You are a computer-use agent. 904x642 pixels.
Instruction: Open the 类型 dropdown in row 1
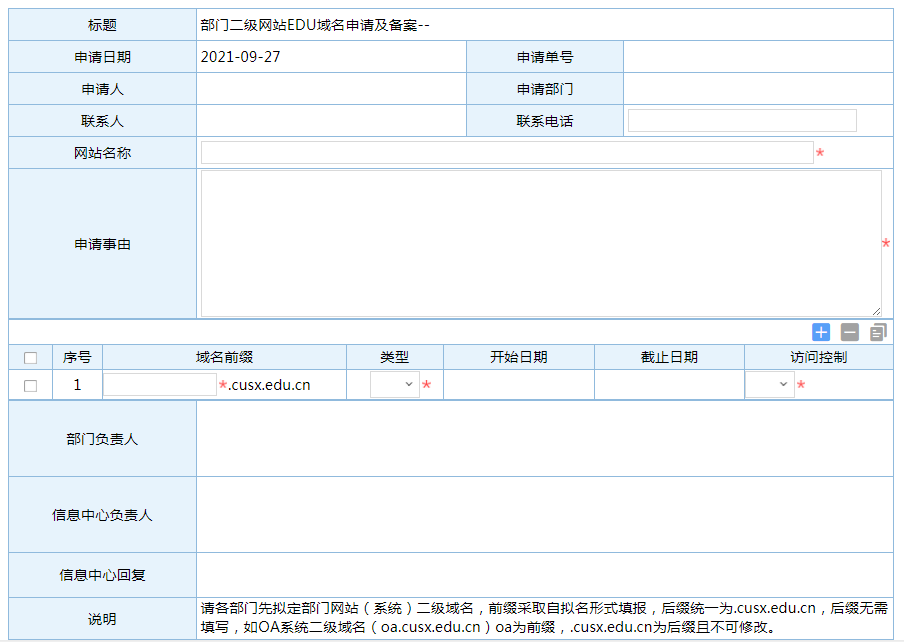pyautogui.click(x=395, y=385)
